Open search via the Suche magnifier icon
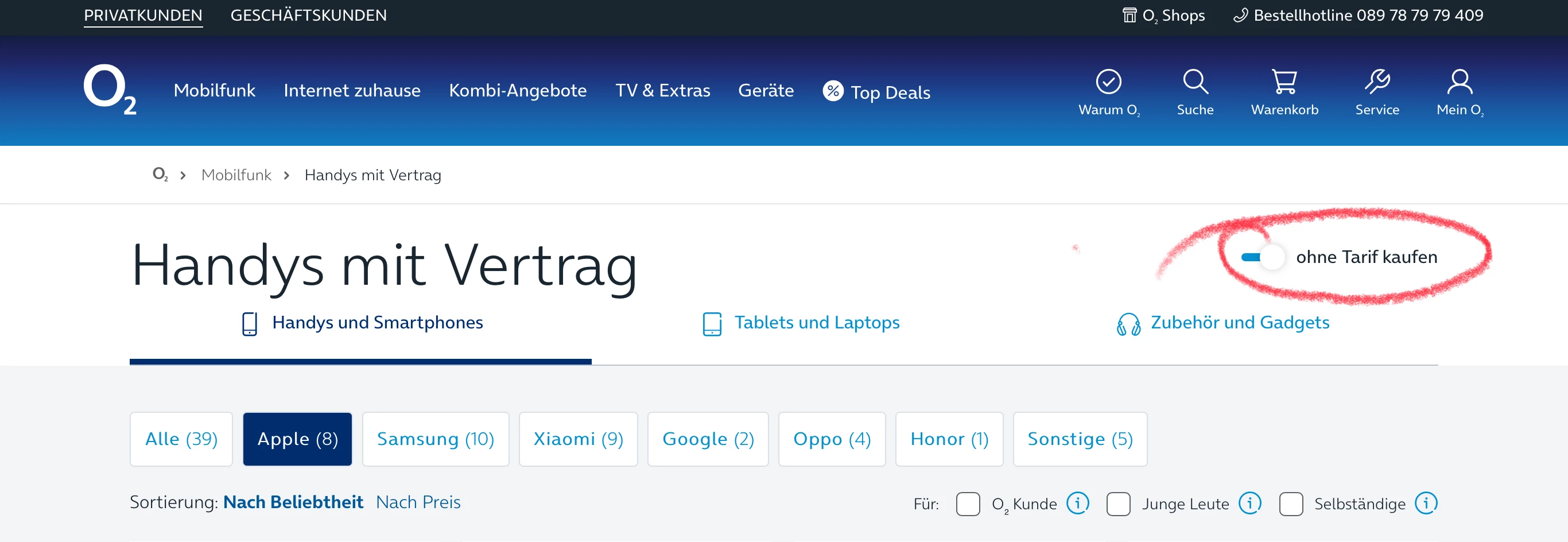This screenshot has width=1568, height=542. [1195, 82]
